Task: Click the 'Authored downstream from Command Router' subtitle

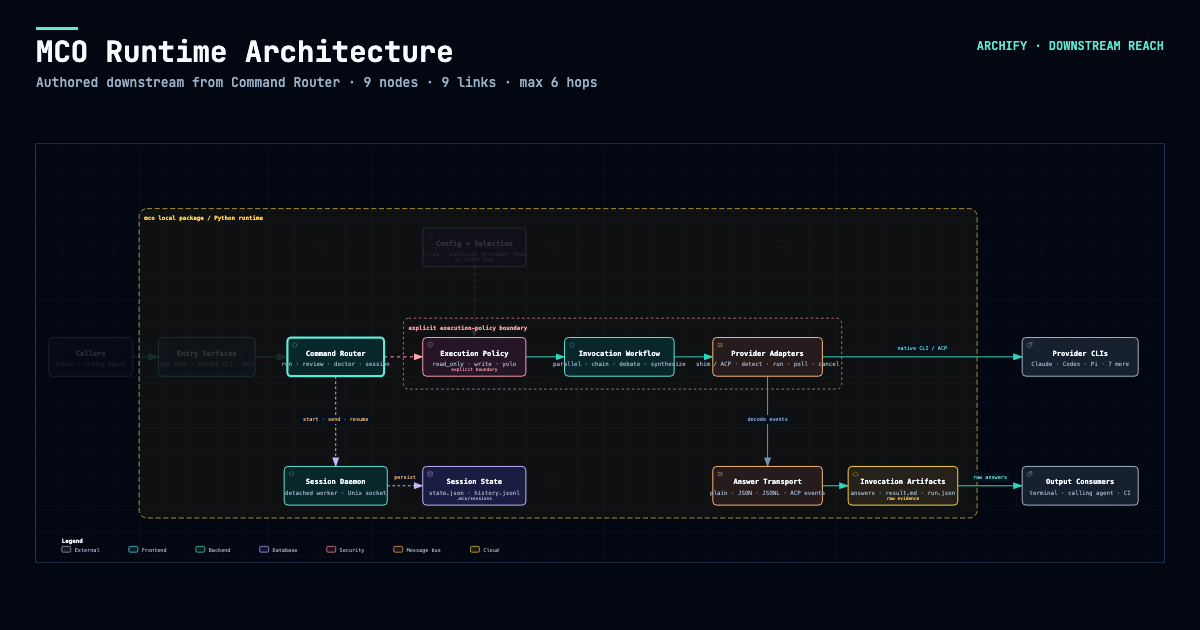Action: pos(189,82)
